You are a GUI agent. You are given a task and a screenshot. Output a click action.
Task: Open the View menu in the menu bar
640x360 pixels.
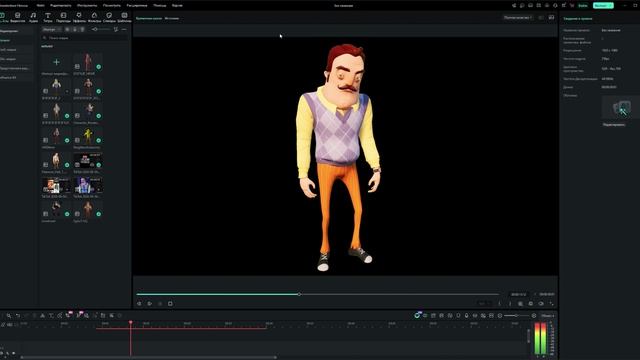111,6
